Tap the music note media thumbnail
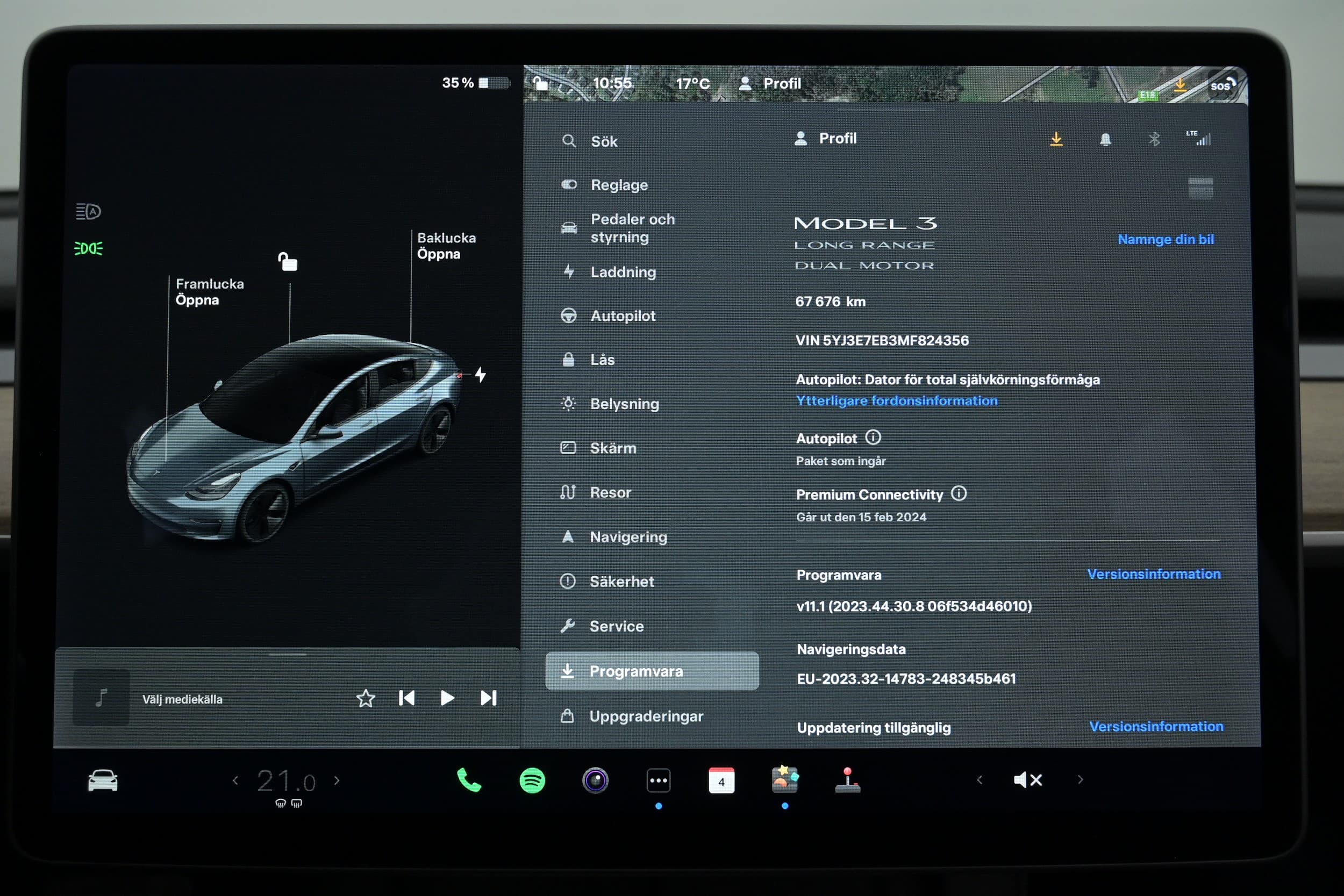 coord(101,698)
